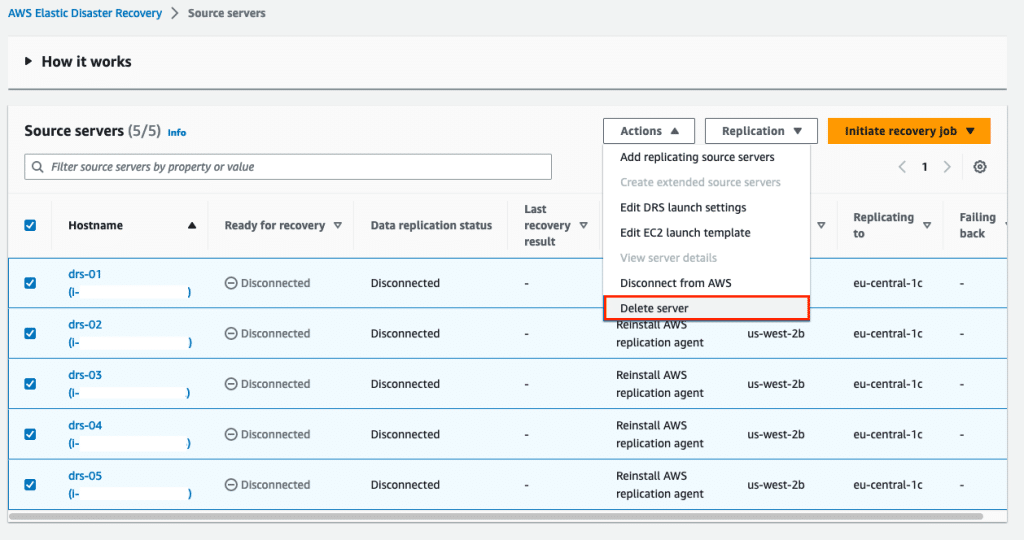Select Delete server menu entry
The image size is (1024, 540).
(x=707, y=308)
